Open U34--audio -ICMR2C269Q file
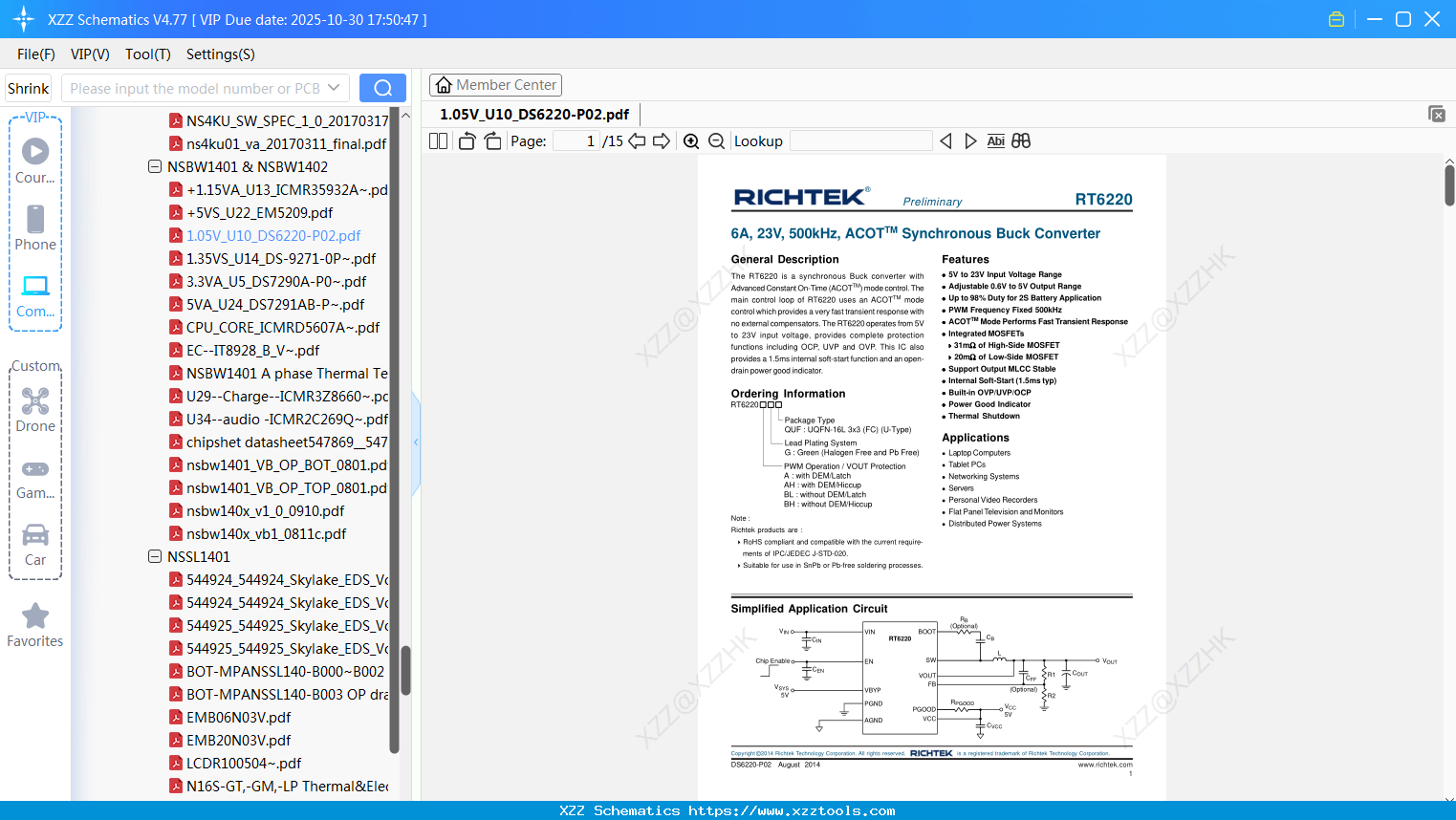 tap(287, 419)
